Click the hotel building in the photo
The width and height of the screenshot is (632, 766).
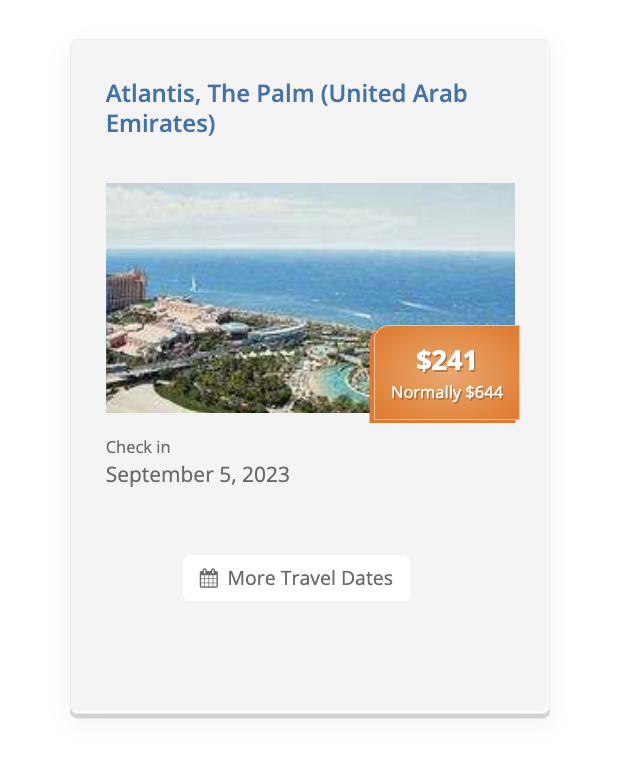126,290
